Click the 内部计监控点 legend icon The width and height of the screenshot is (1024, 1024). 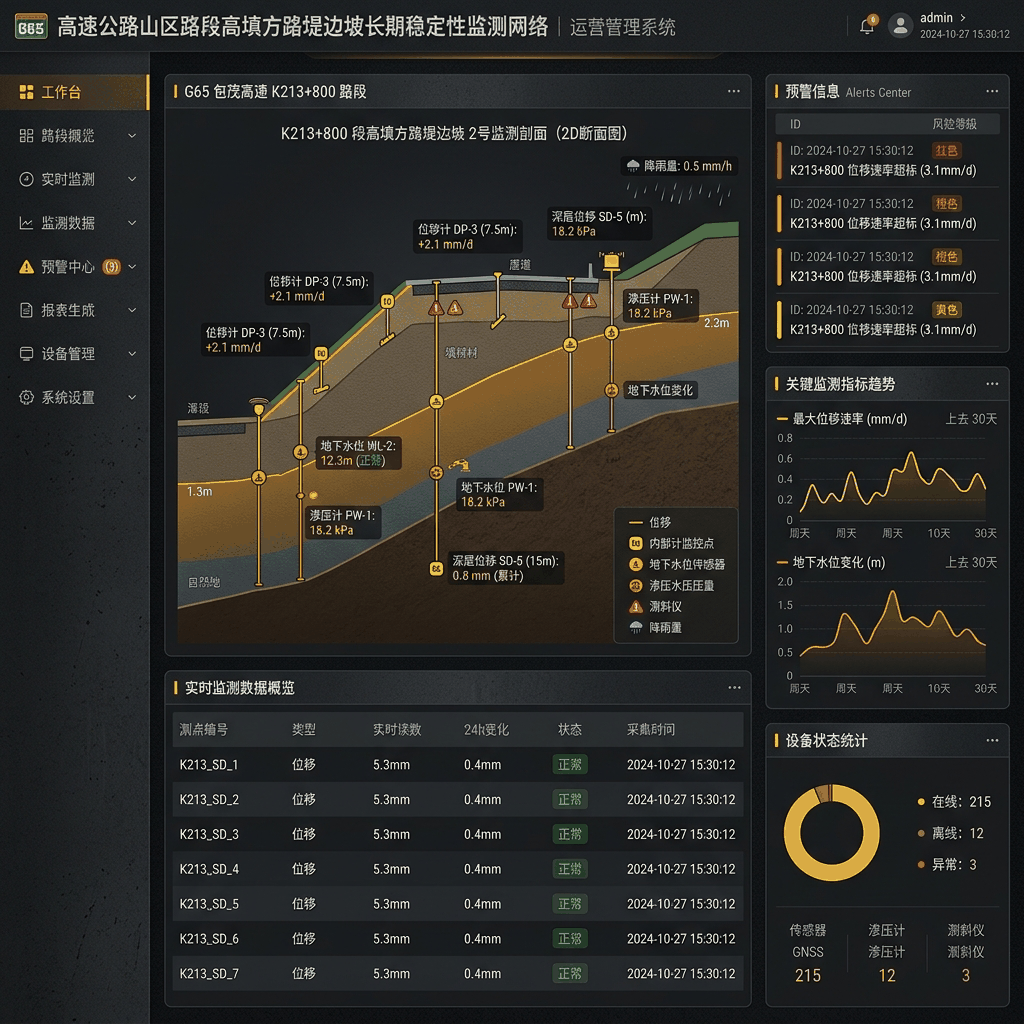(635, 543)
